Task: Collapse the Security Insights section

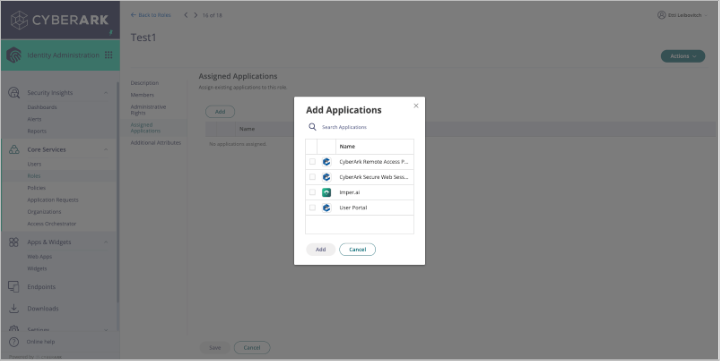Action: [106, 93]
